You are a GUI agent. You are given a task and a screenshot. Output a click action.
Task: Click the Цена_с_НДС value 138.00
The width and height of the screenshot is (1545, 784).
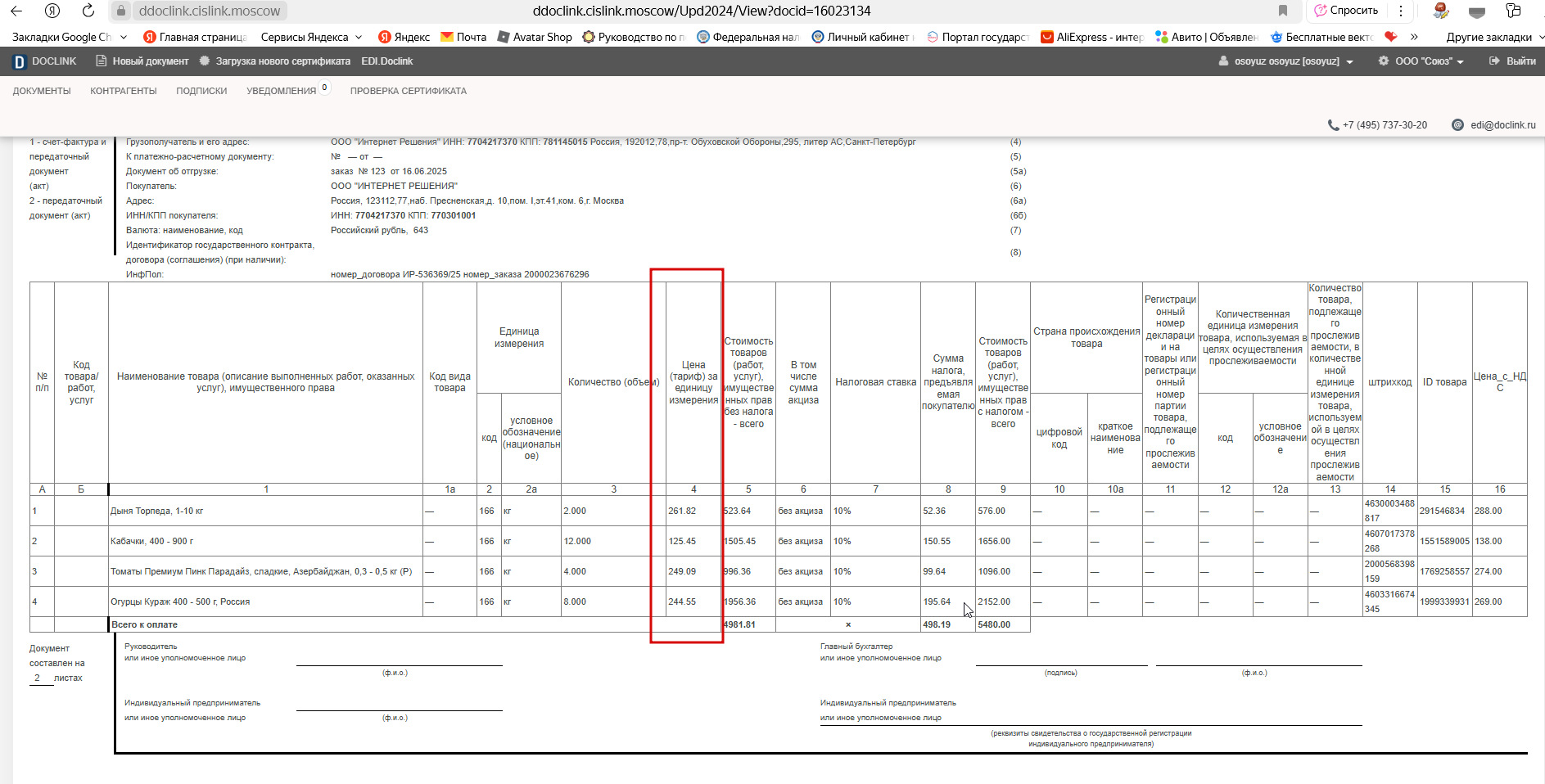[1489, 541]
